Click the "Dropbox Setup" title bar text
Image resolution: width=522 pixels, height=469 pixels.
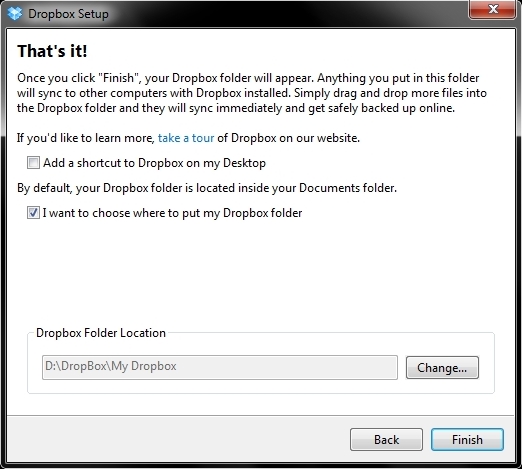(x=68, y=14)
